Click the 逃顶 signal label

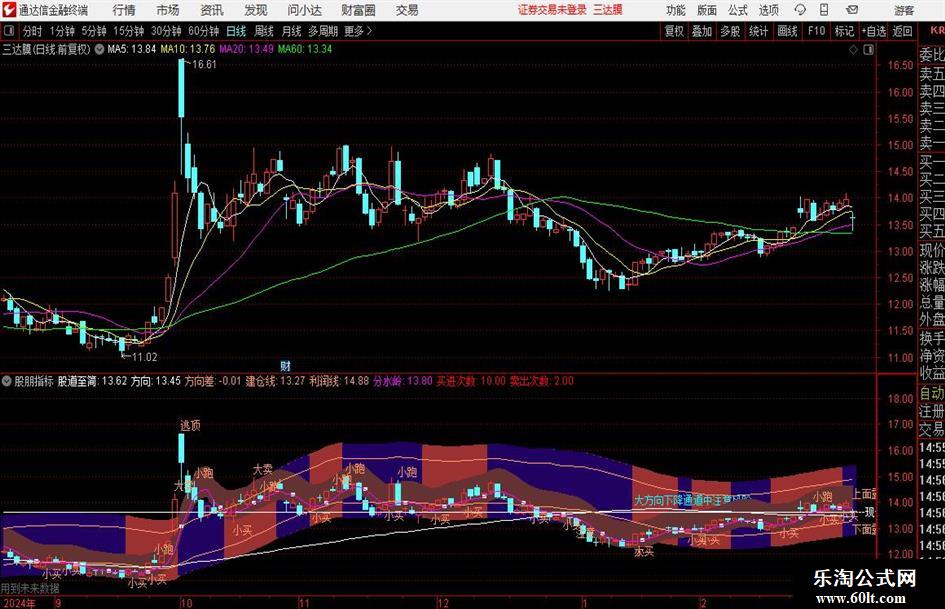[x=190, y=426]
